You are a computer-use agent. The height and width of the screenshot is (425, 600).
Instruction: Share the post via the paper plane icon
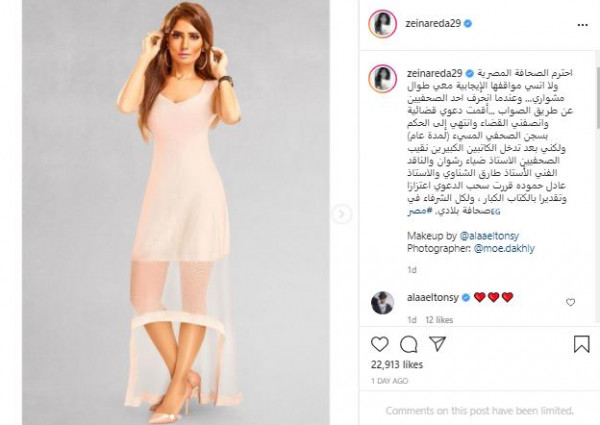(437, 344)
